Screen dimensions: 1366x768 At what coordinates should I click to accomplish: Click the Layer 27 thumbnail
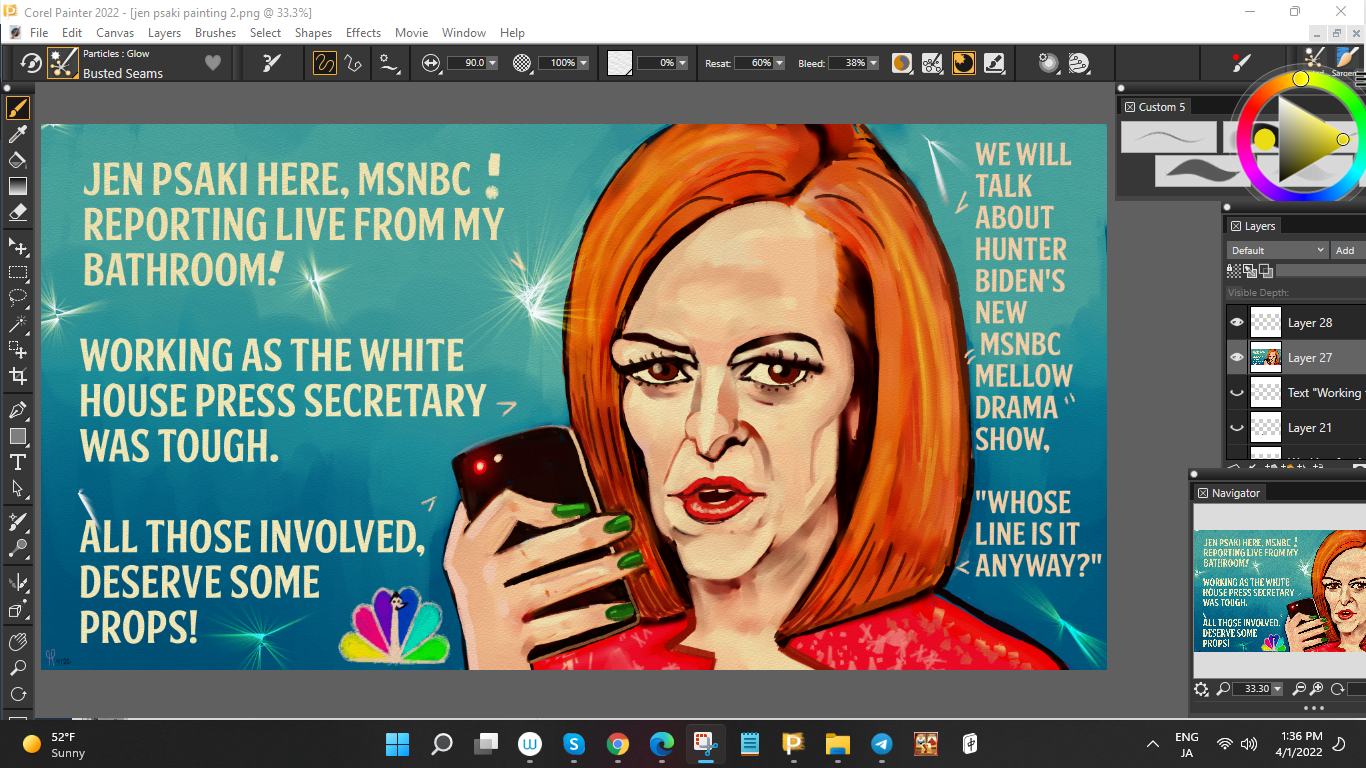click(x=1266, y=357)
